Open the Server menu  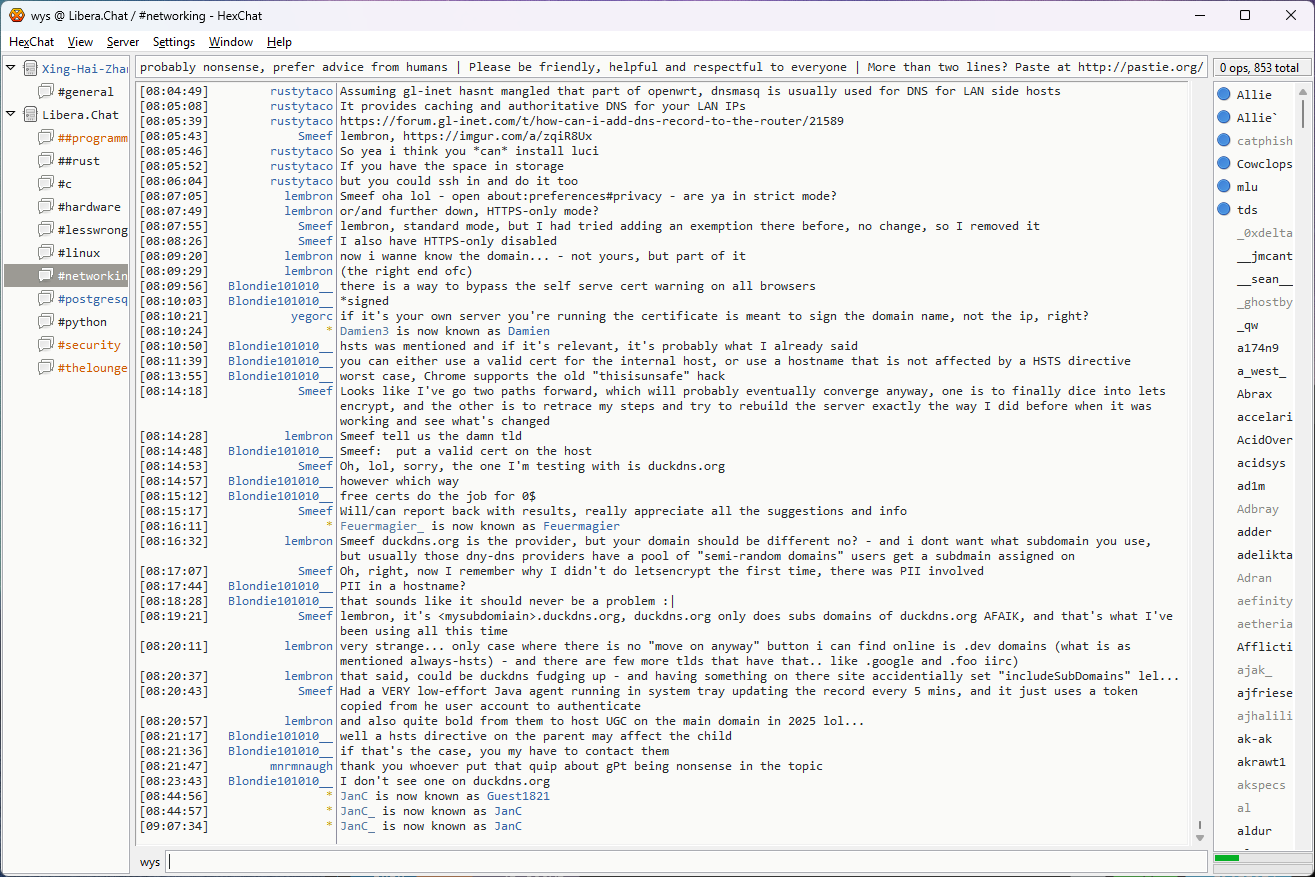coord(123,42)
